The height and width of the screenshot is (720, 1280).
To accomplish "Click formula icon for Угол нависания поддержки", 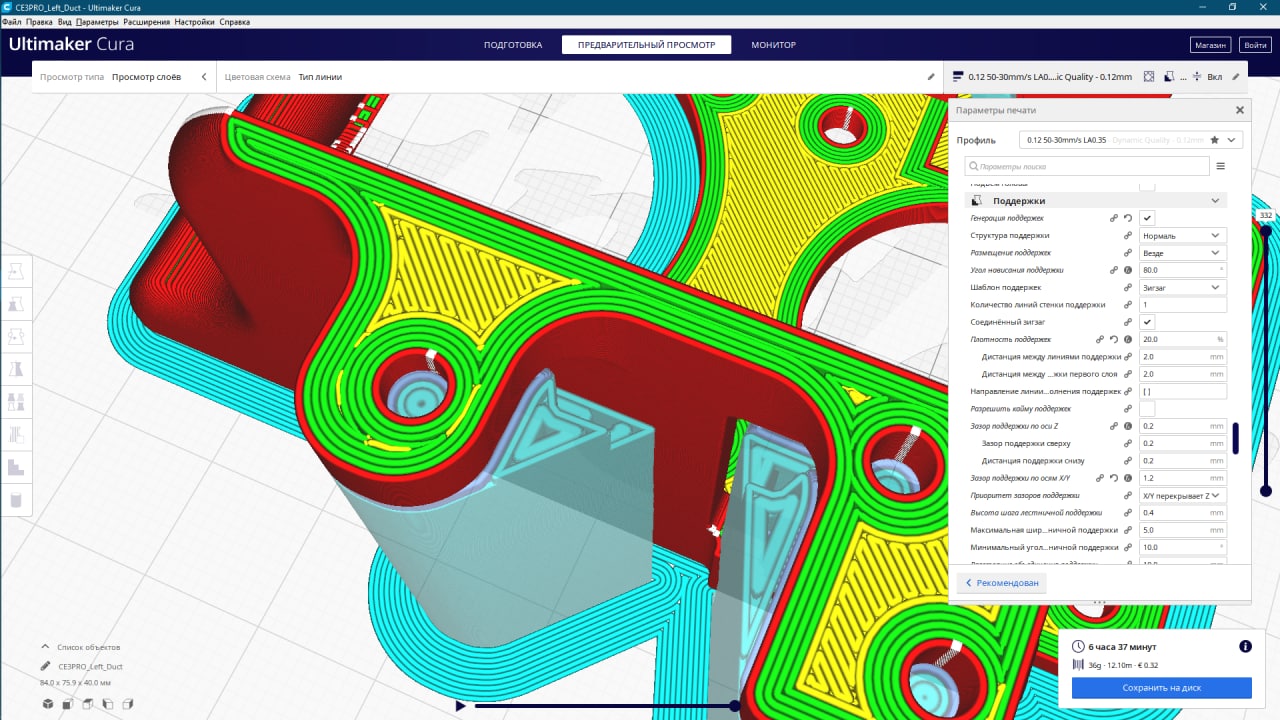I will pos(1127,270).
